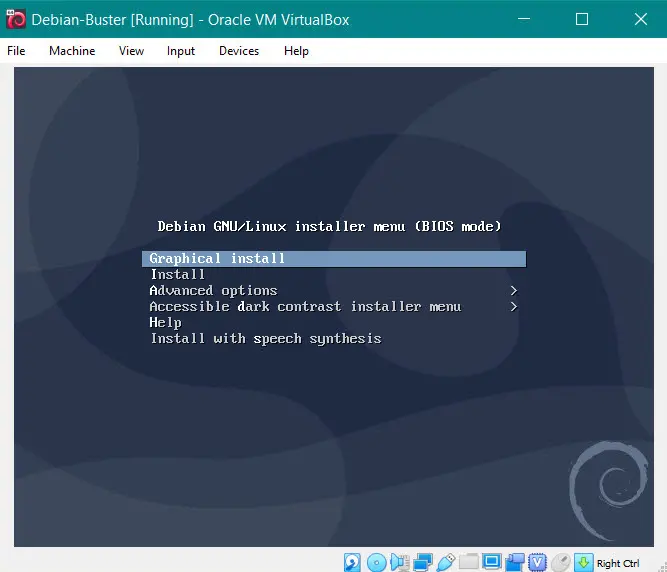667x572 pixels.
Task: Click the network adapters status icon
Action: pyautogui.click(x=423, y=563)
